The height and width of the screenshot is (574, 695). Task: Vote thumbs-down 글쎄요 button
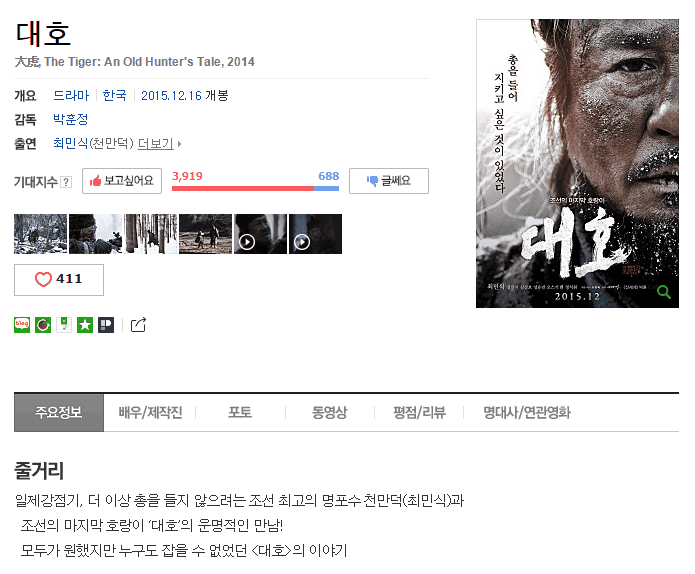389,181
